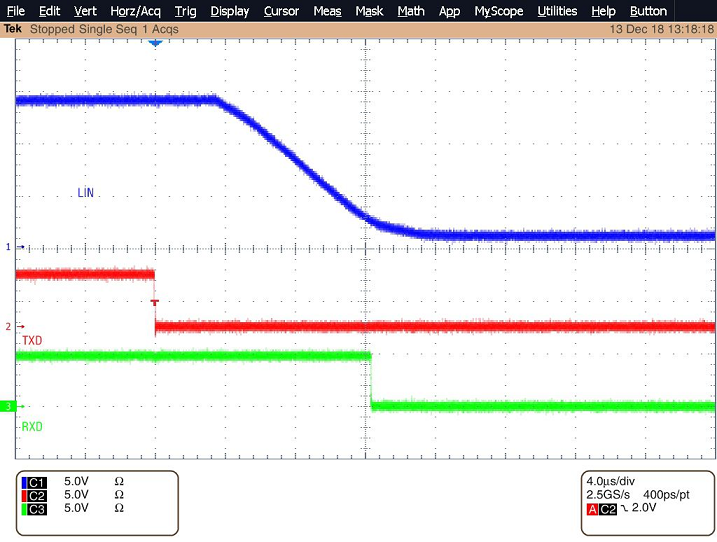717x542 pixels.
Task: Open the File menu
Action: pos(16,11)
